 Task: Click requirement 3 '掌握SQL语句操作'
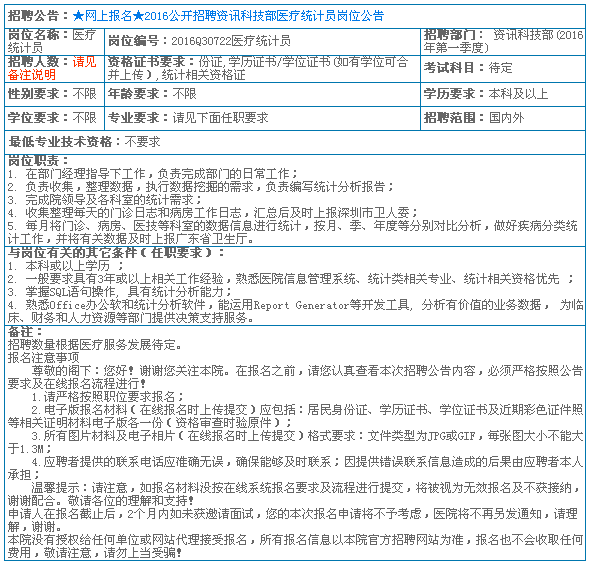coord(120,292)
